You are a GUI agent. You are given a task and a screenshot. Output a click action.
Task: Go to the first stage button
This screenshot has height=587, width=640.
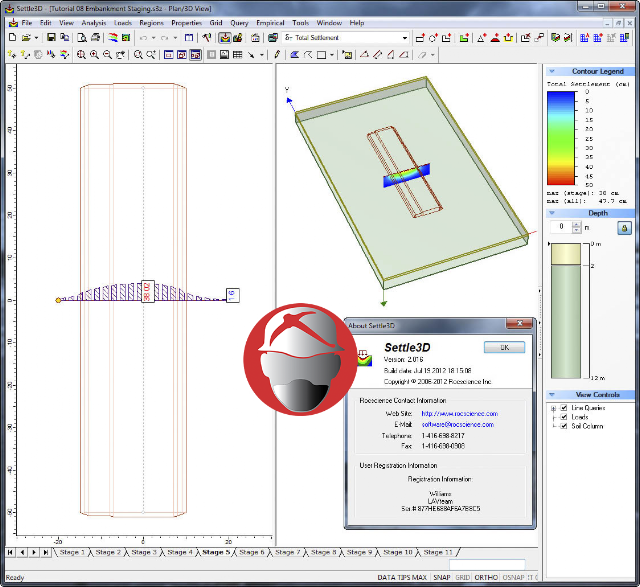tap(11, 552)
